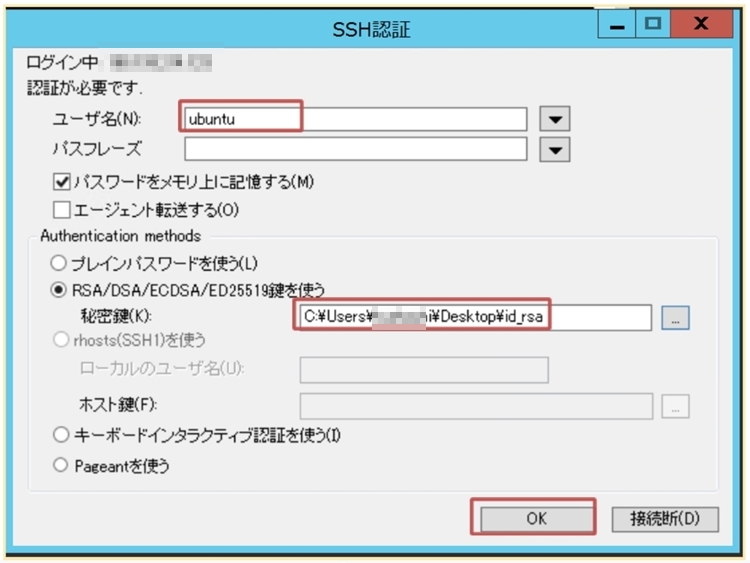
Task: Select the RSA/DSA/ECDSA/ED25519 key radio button
Action: tap(59, 291)
